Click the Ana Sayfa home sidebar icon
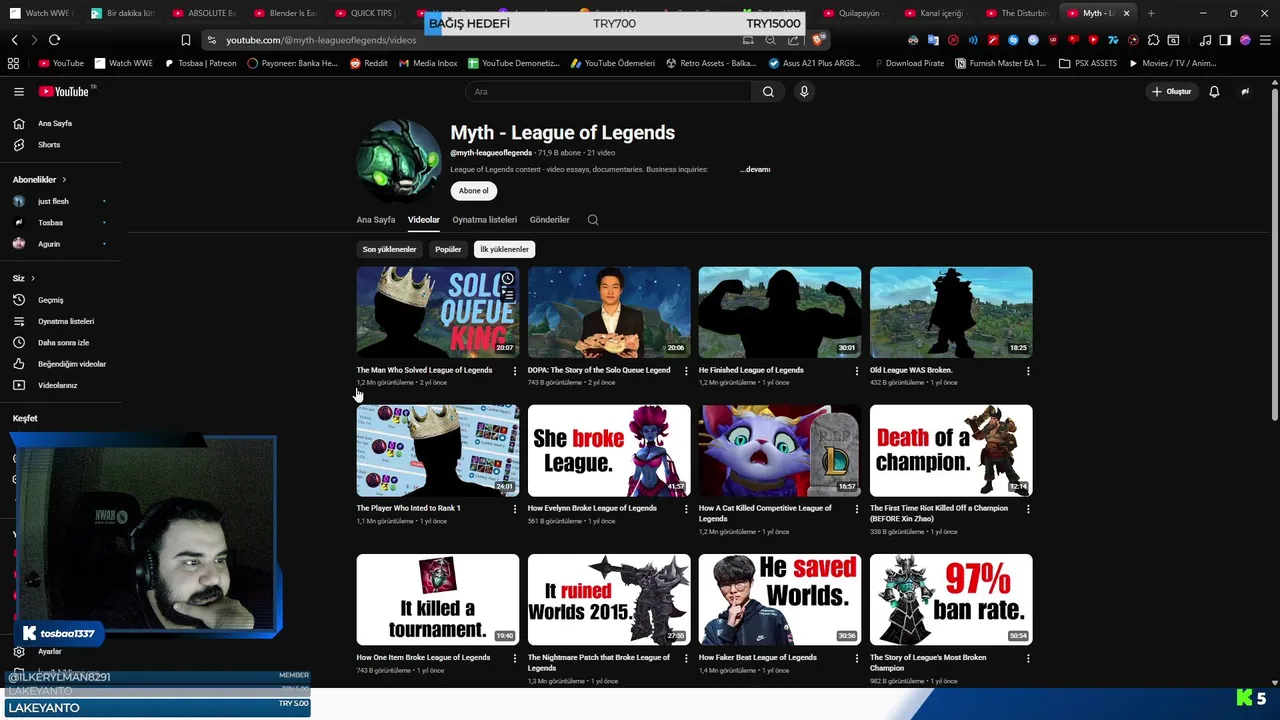 (18, 123)
